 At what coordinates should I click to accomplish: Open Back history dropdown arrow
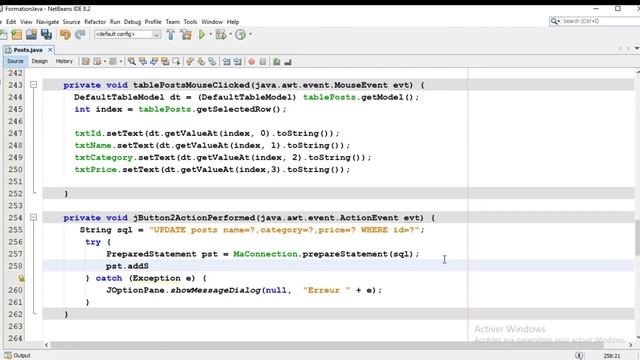click(x=105, y=62)
